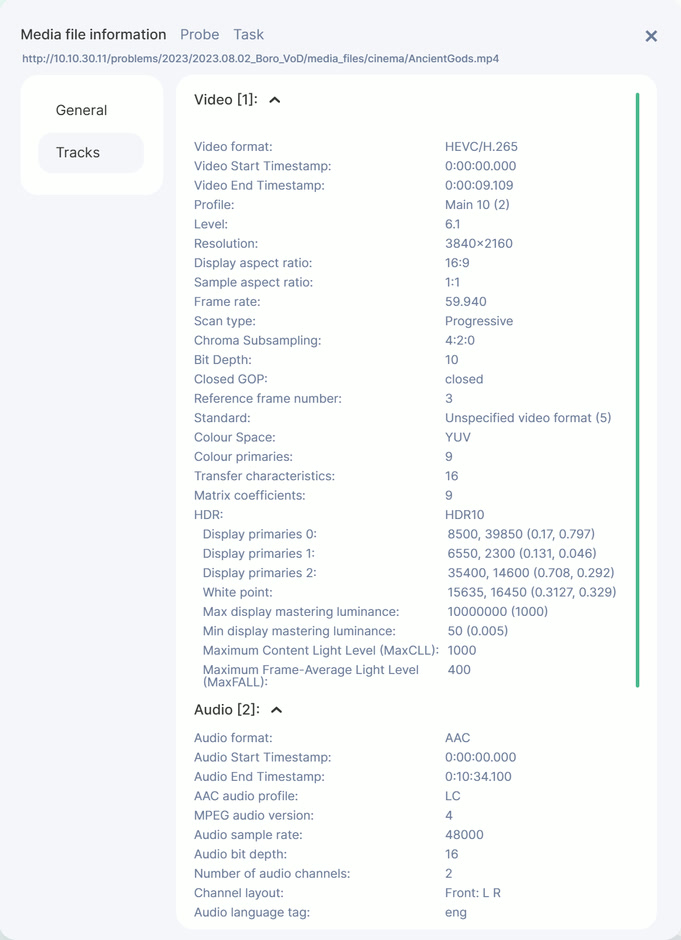The width and height of the screenshot is (681, 940).
Task: Switch to the Probe tab
Action: (200, 34)
